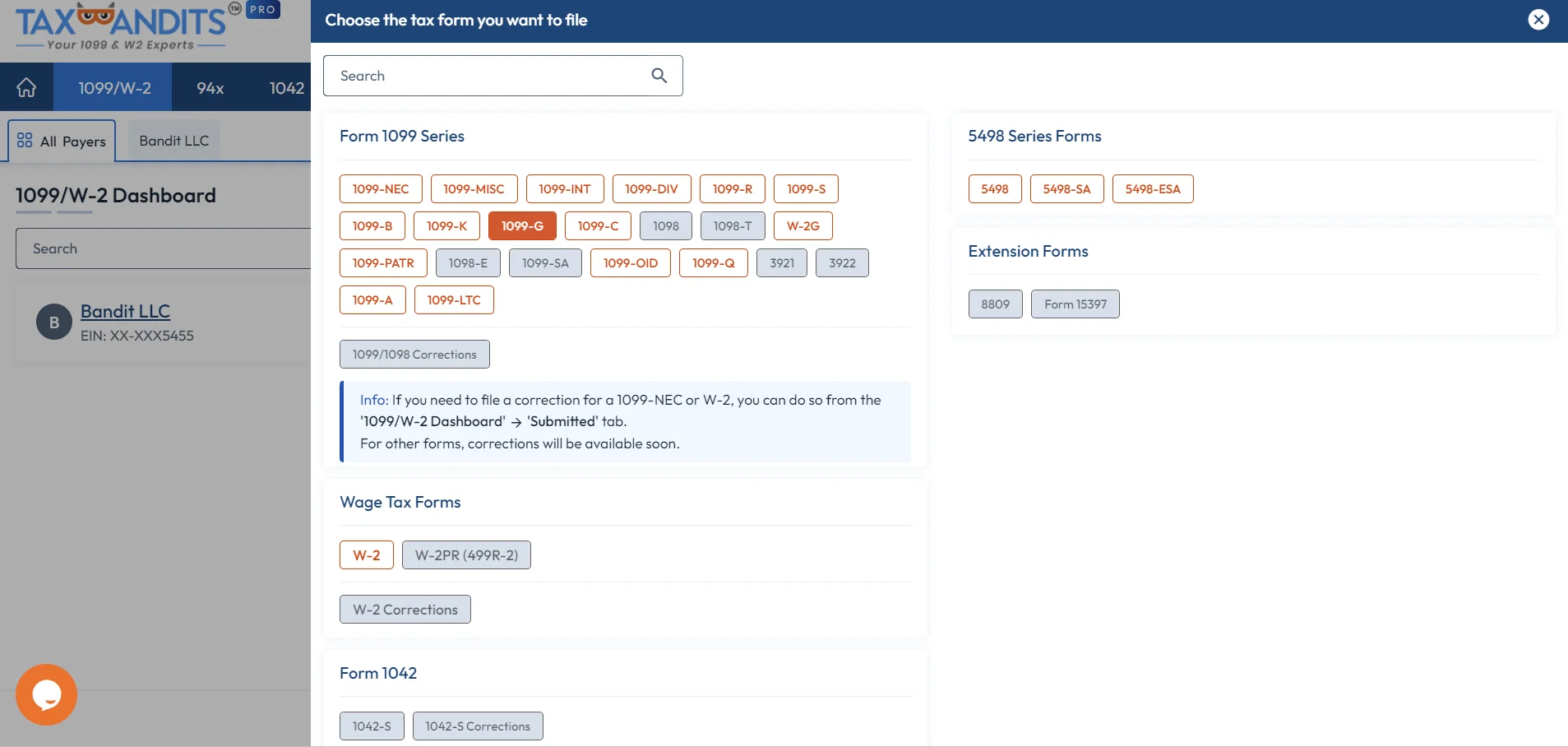This screenshot has width=1568, height=747.
Task: Close the tax form chooser dialog
Action: pyautogui.click(x=1538, y=20)
